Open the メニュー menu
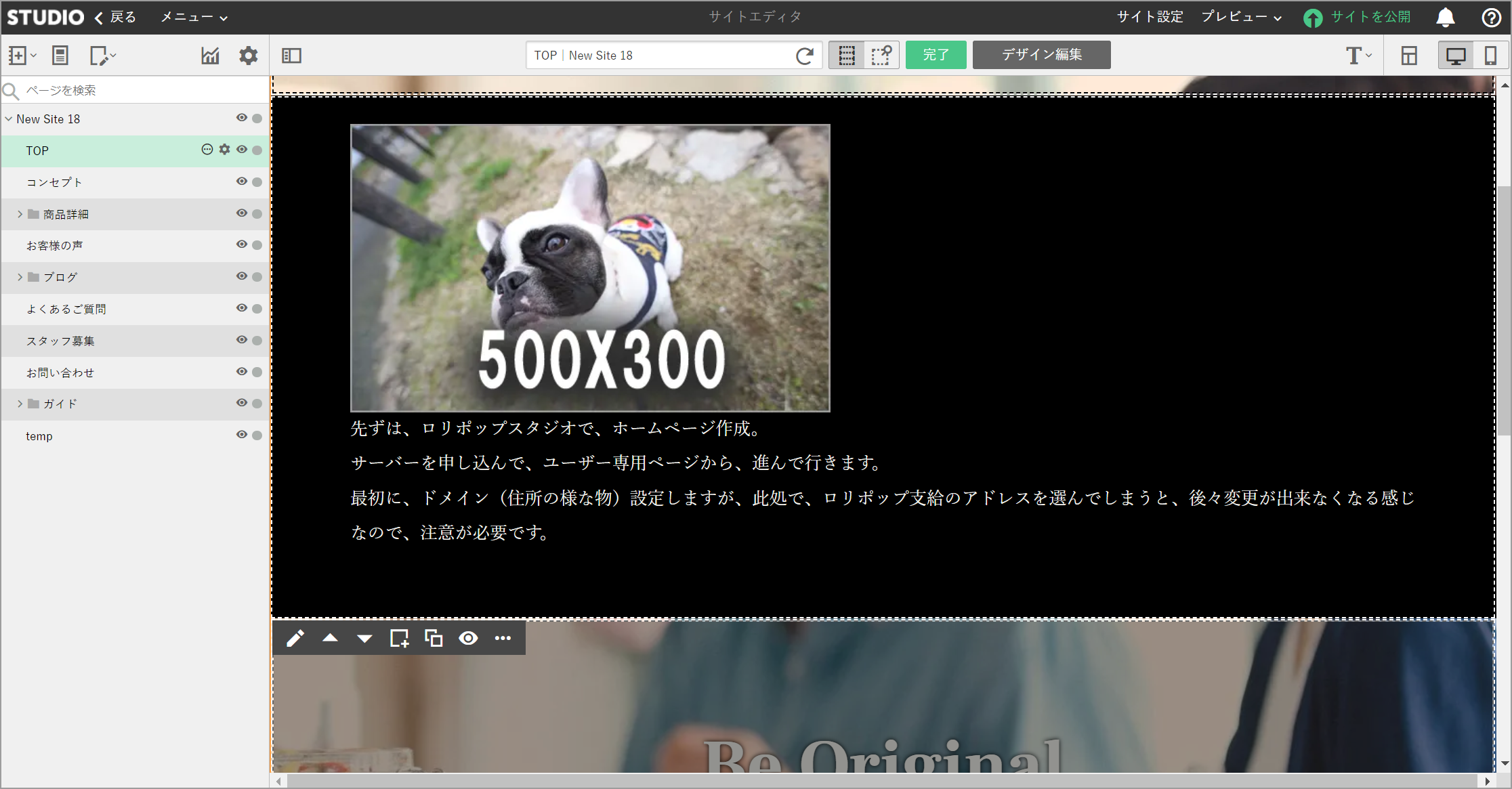The image size is (1512, 789). [x=193, y=17]
